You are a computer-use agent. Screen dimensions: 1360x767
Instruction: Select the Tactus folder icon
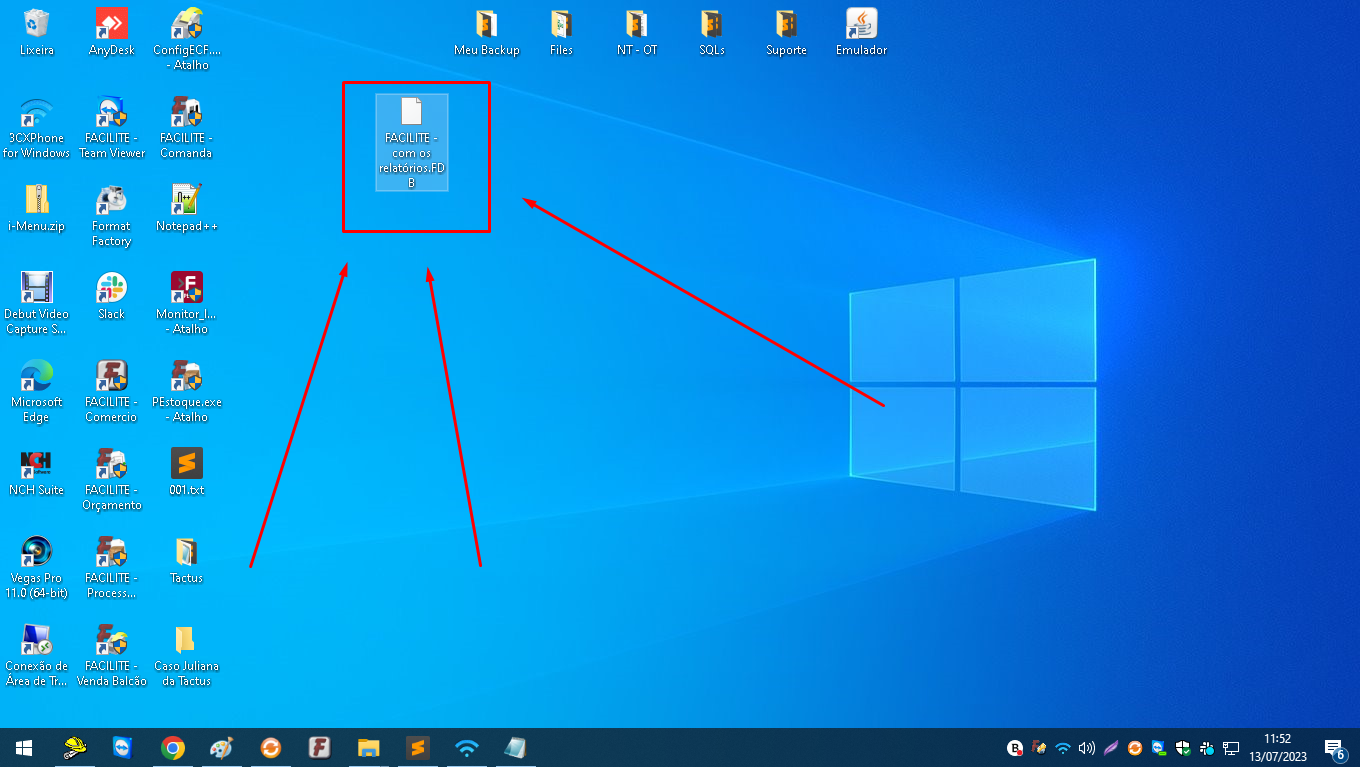tap(187, 560)
